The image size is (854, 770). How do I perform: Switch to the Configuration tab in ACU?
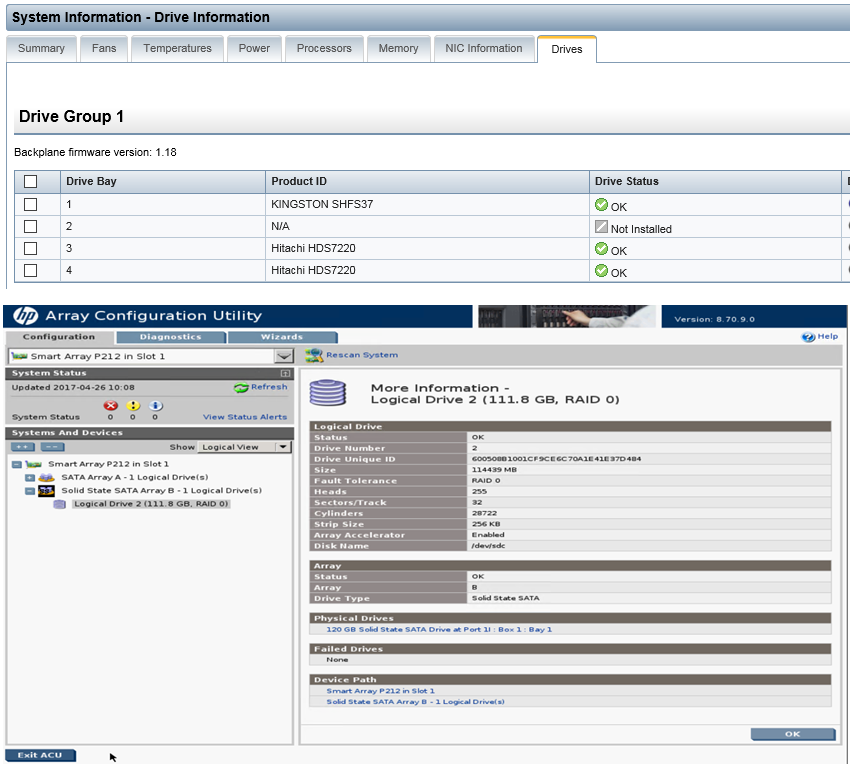(59, 337)
